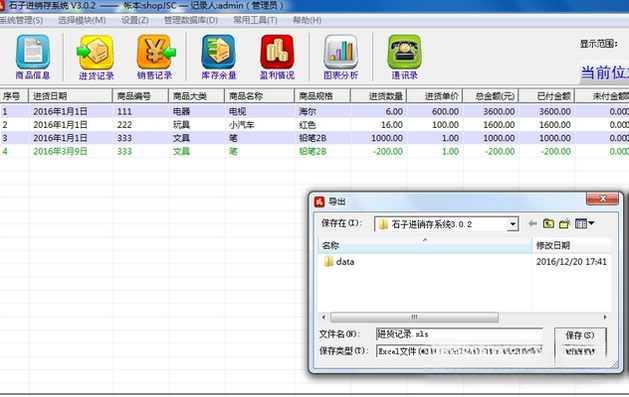Open the 系统管理(S) menu
This screenshot has height=397, width=629.
pyautogui.click(x=21, y=20)
